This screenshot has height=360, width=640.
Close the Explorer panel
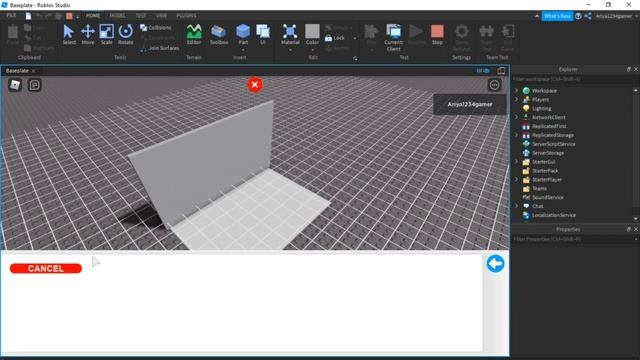636,69
